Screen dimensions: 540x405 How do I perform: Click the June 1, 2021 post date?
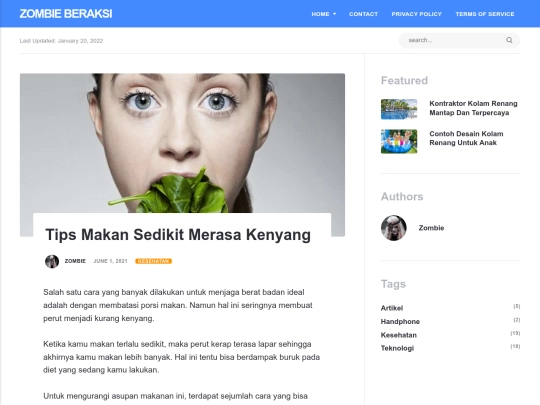110,261
